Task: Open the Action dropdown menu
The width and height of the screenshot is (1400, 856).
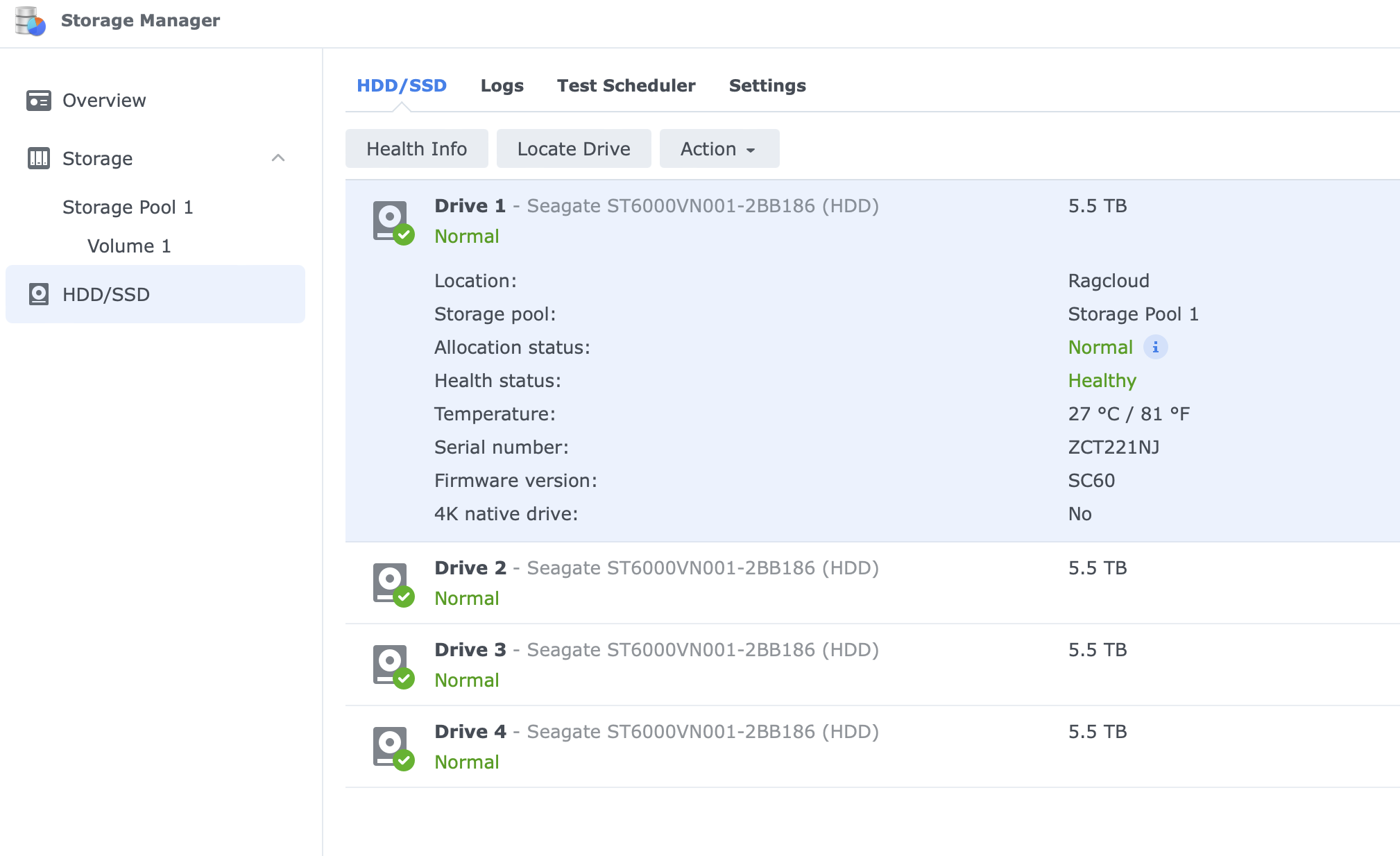Action: [718, 148]
